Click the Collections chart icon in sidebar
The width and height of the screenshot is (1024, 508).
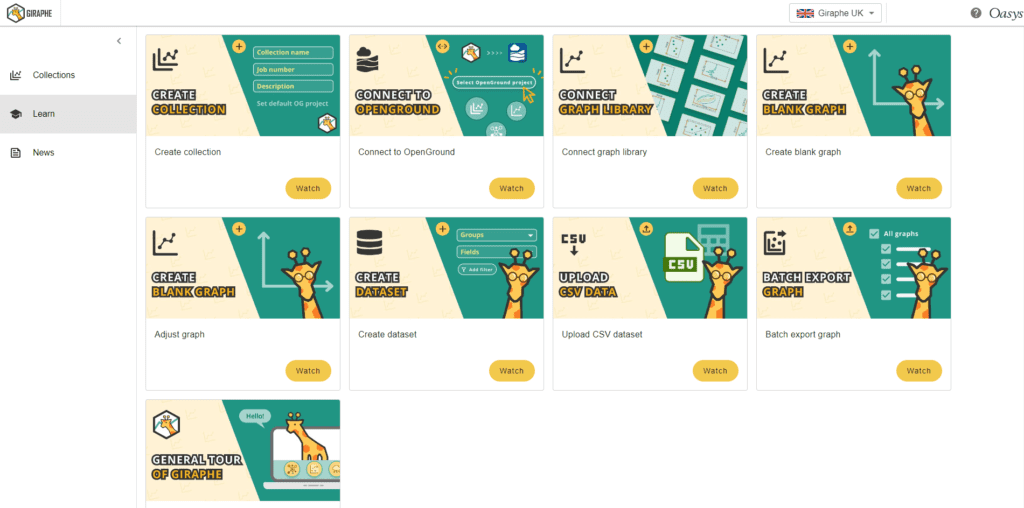click(16, 75)
